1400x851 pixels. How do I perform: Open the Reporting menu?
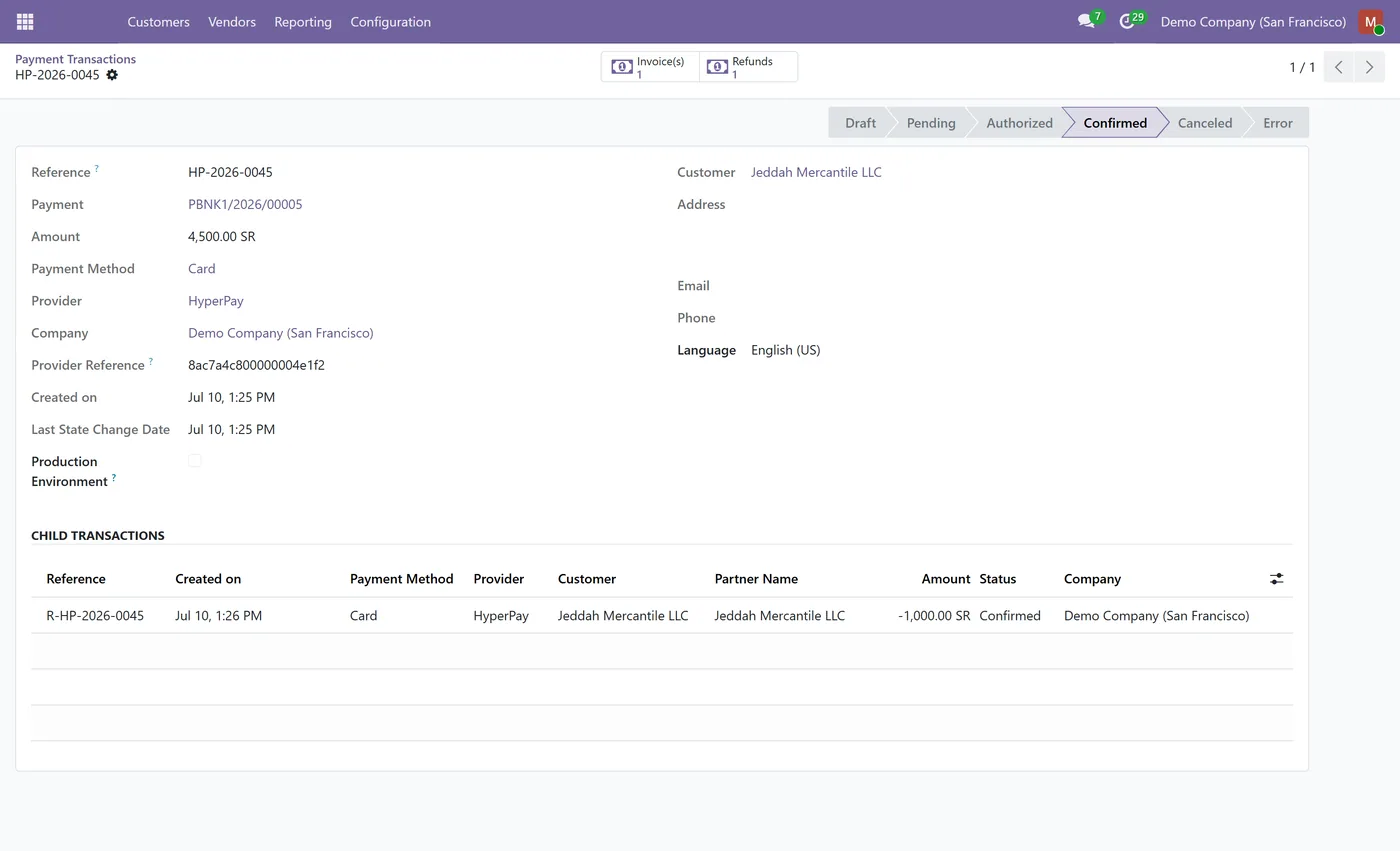pyautogui.click(x=303, y=21)
